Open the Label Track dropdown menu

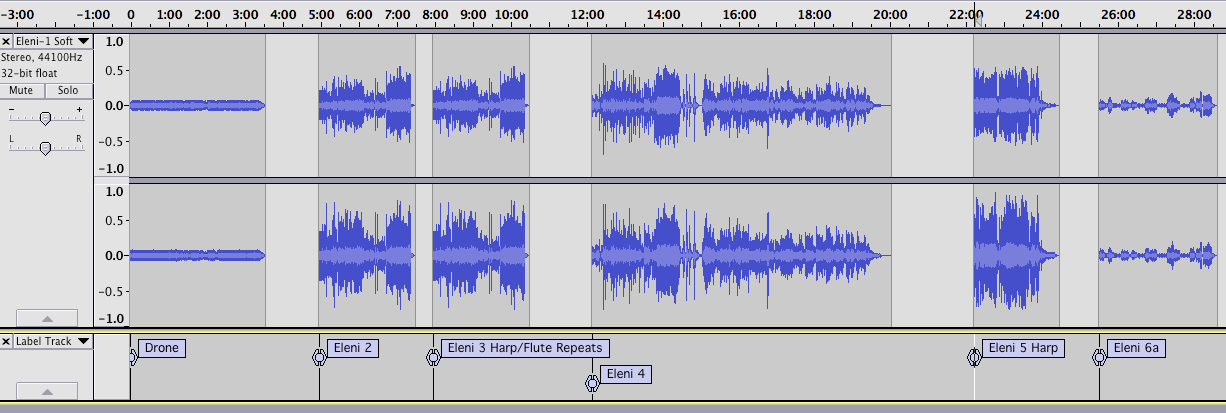(53, 341)
